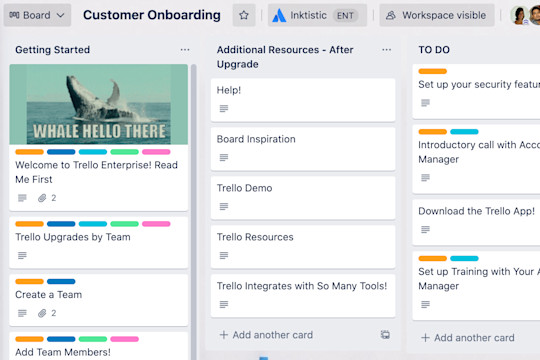Open the Board Inspiration card

[303, 149]
